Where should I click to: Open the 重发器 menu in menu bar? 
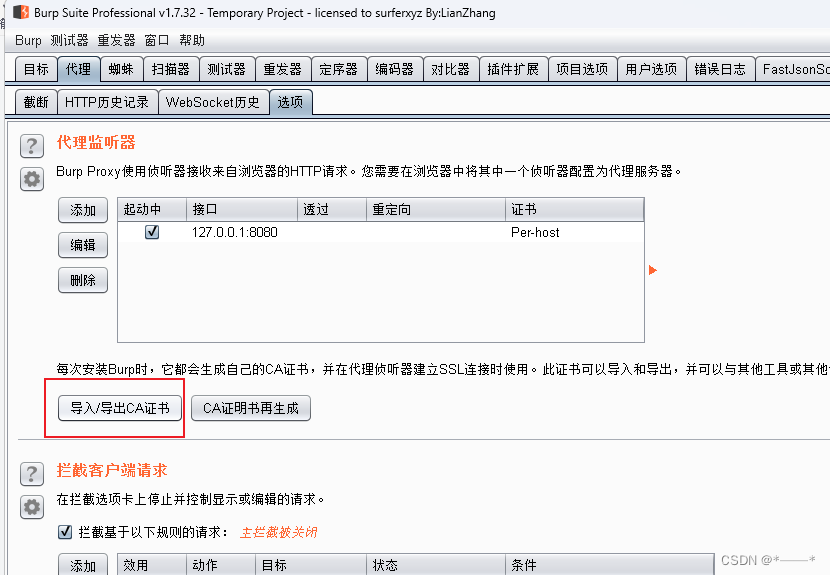tap(116, 40)
